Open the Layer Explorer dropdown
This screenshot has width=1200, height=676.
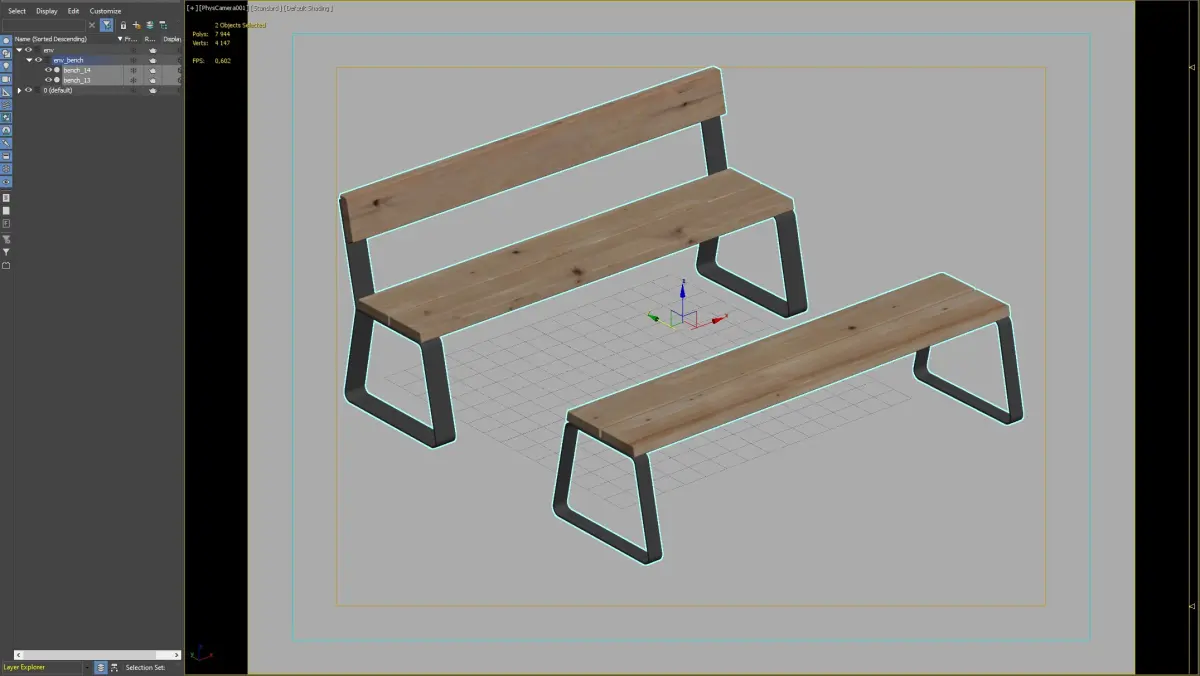87,667
